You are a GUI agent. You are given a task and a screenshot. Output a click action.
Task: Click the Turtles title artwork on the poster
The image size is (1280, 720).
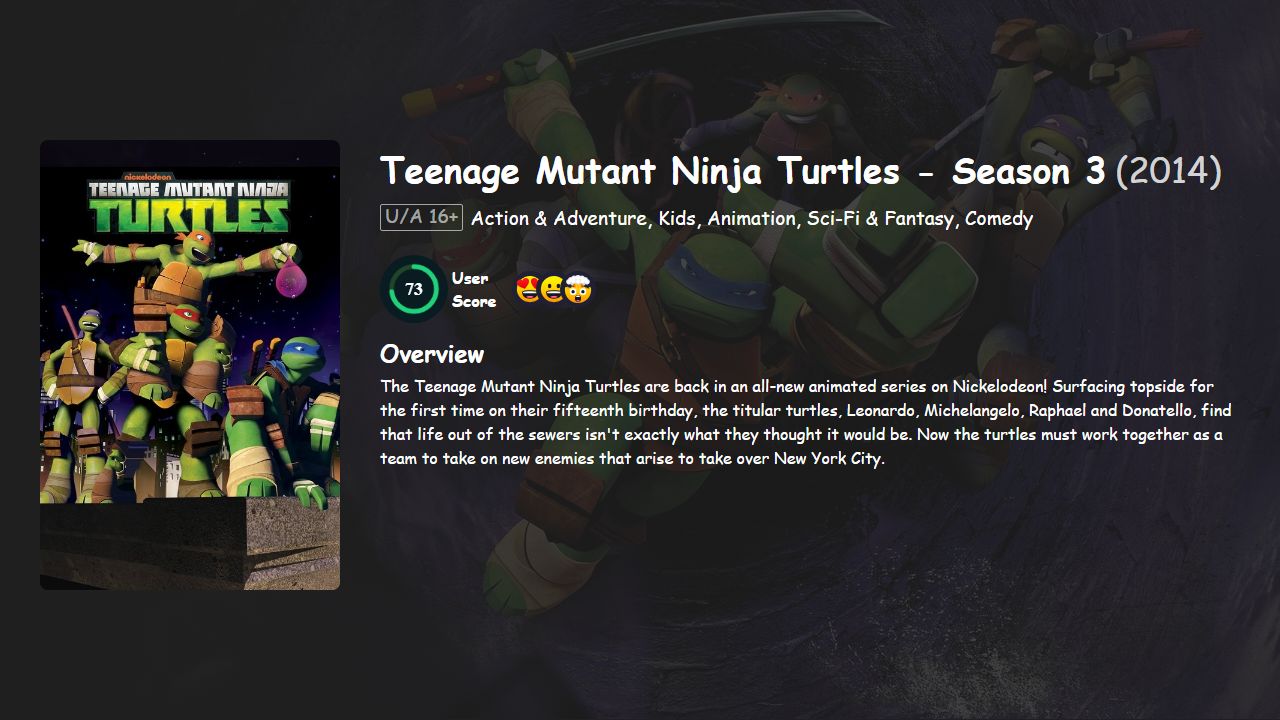click(x=188, y=214)
